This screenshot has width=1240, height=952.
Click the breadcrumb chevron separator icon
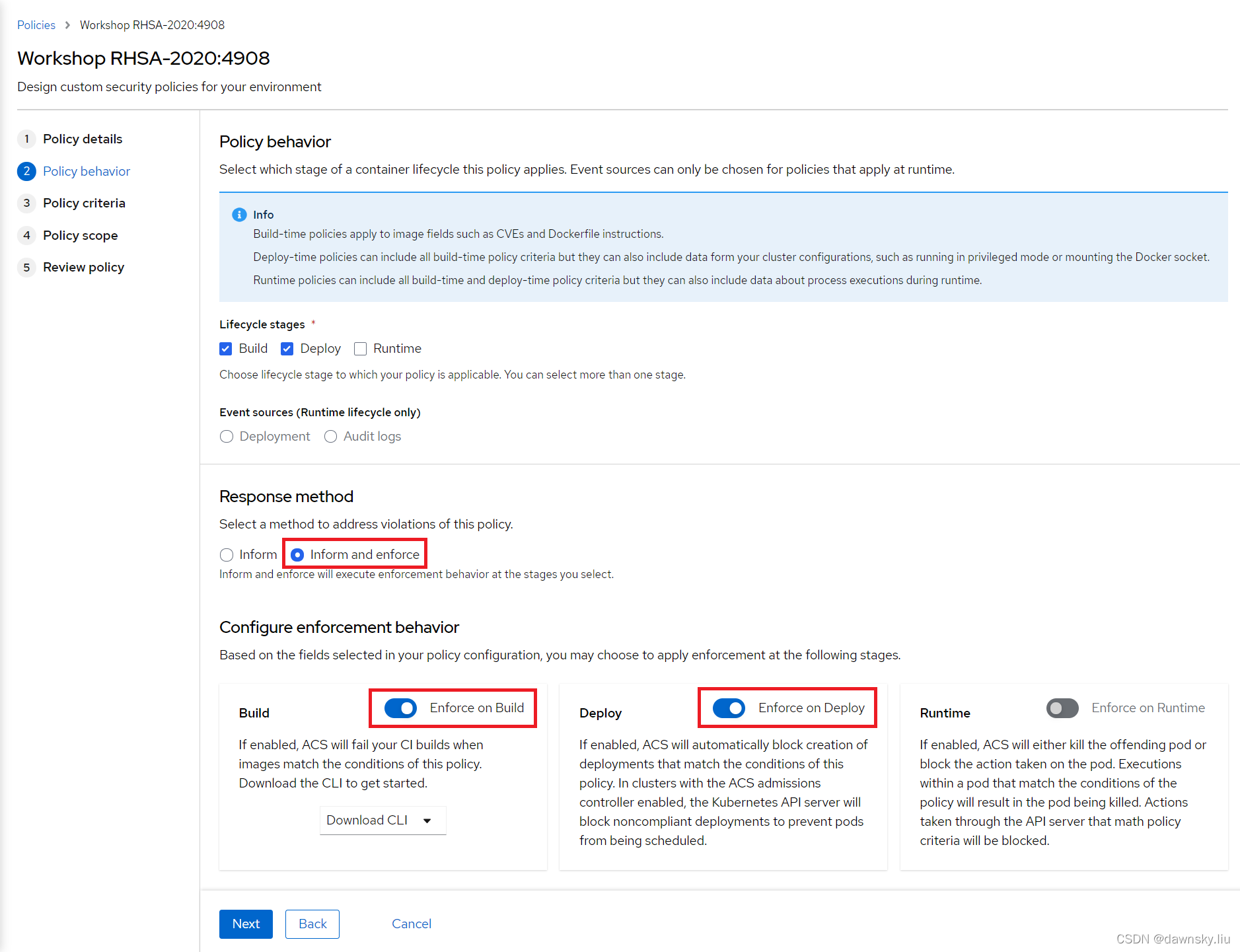click(67, 25)
